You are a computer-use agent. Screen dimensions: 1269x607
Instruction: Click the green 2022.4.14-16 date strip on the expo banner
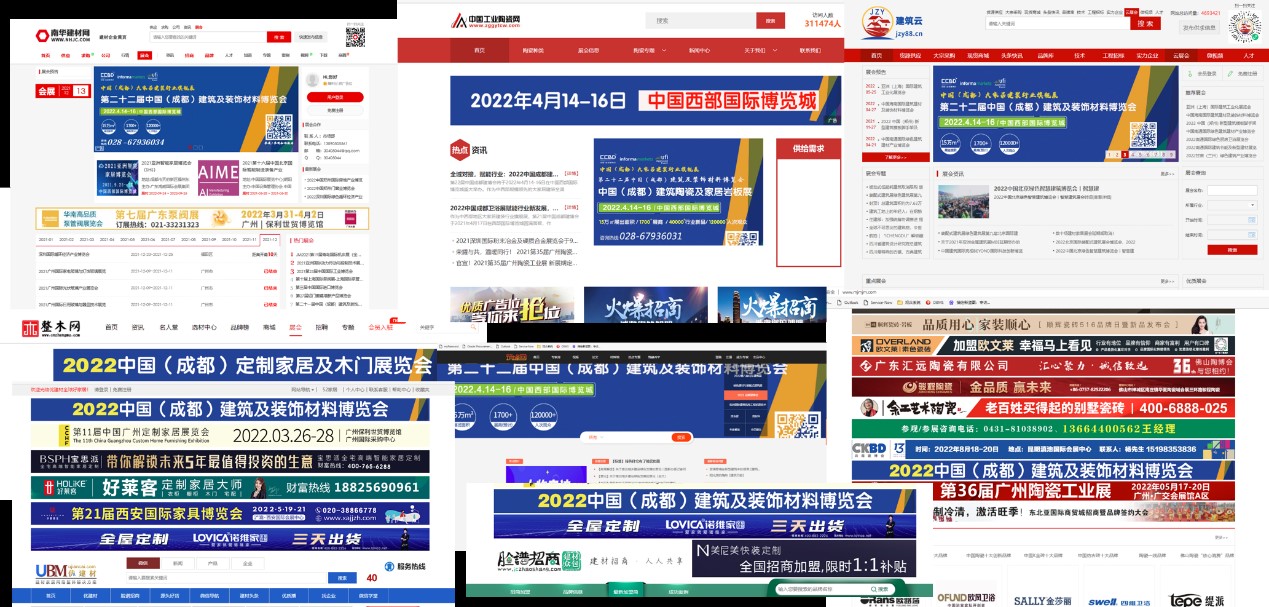click(x=1002, y=123)
